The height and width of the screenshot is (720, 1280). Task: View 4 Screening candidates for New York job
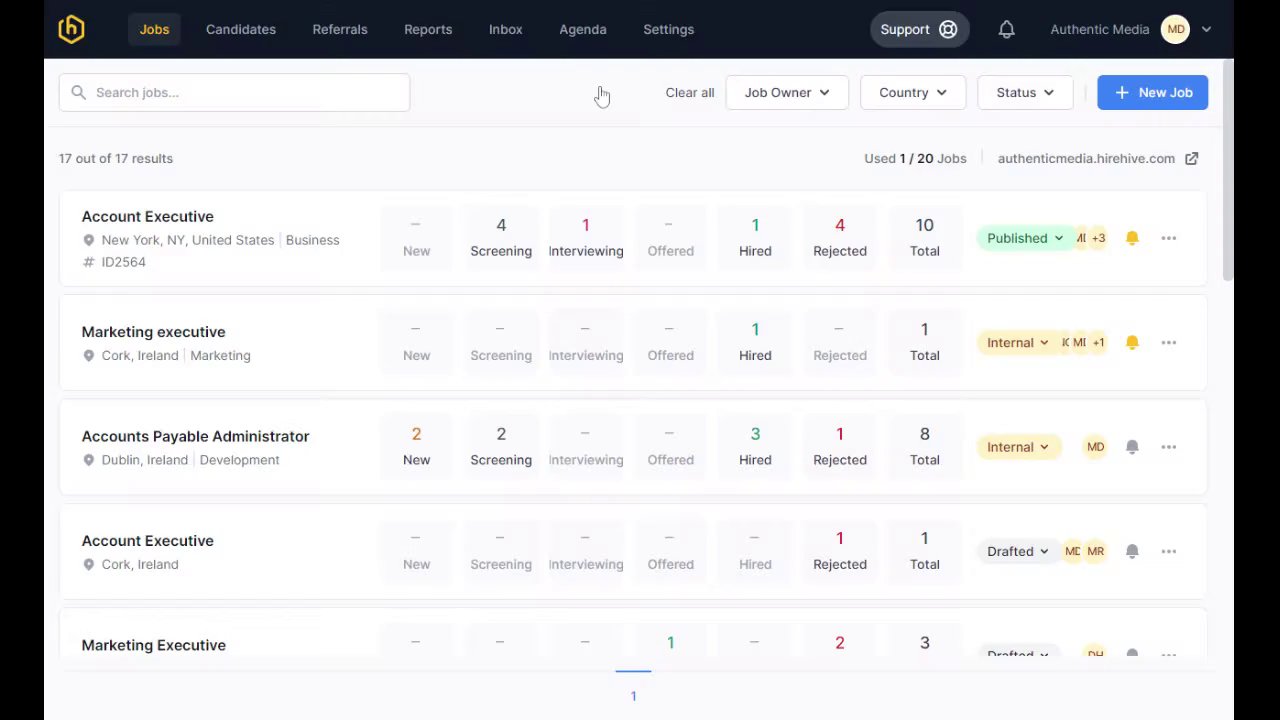pos(501,237)
